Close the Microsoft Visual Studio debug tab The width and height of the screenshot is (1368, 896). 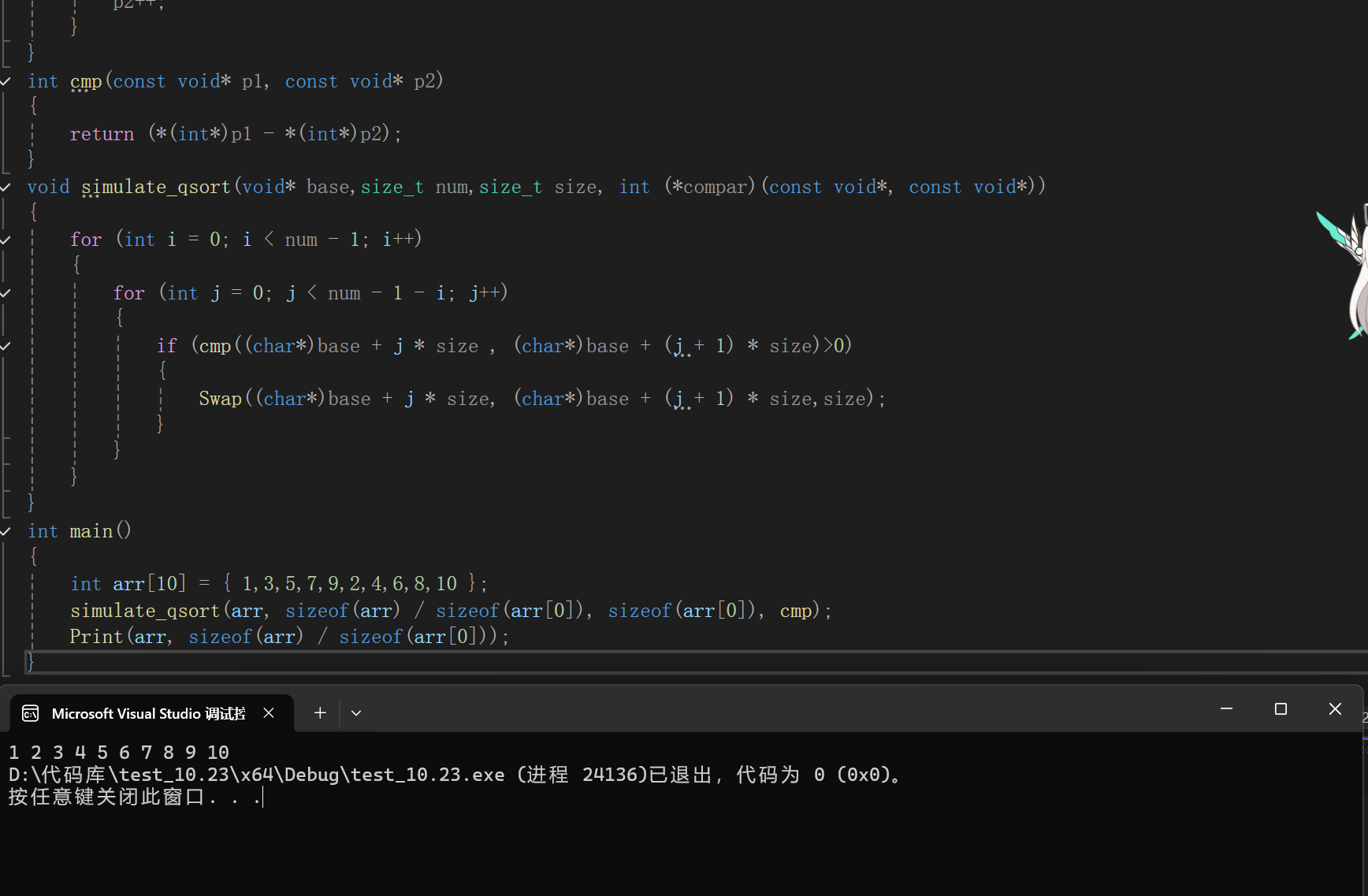tap(269, 713)
